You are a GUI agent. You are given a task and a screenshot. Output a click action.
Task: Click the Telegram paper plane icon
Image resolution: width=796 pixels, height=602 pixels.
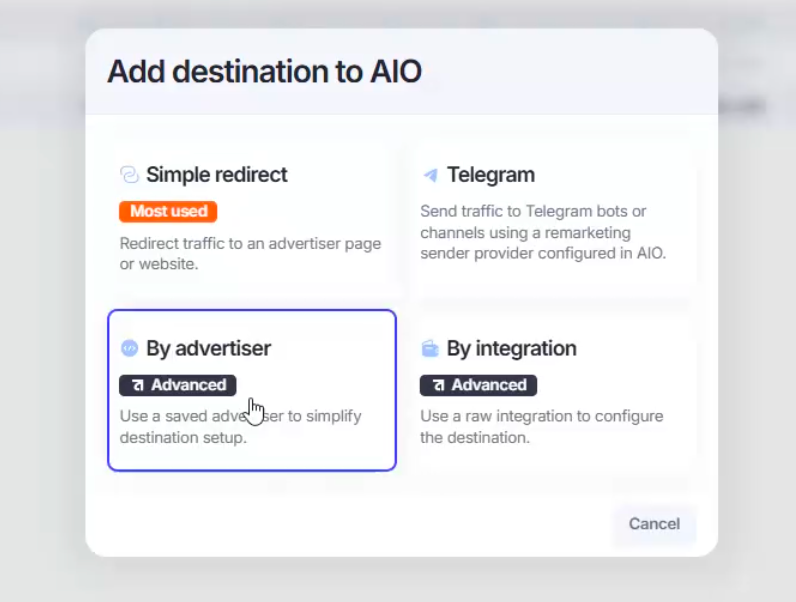[430, 175]
